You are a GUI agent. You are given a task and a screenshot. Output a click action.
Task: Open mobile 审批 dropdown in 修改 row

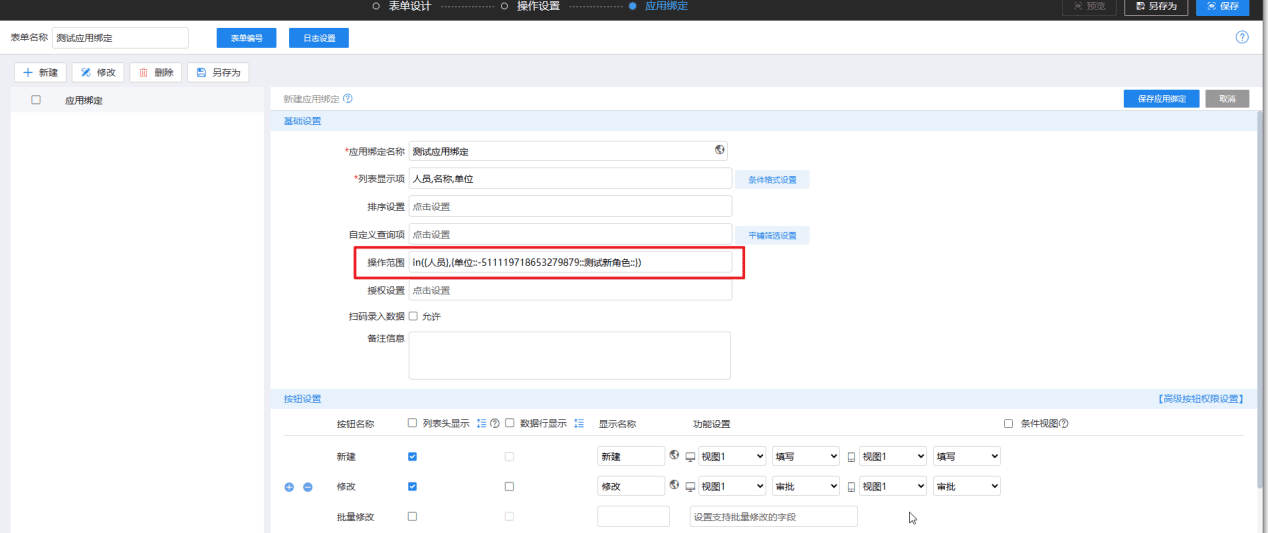tap(966, 486)
